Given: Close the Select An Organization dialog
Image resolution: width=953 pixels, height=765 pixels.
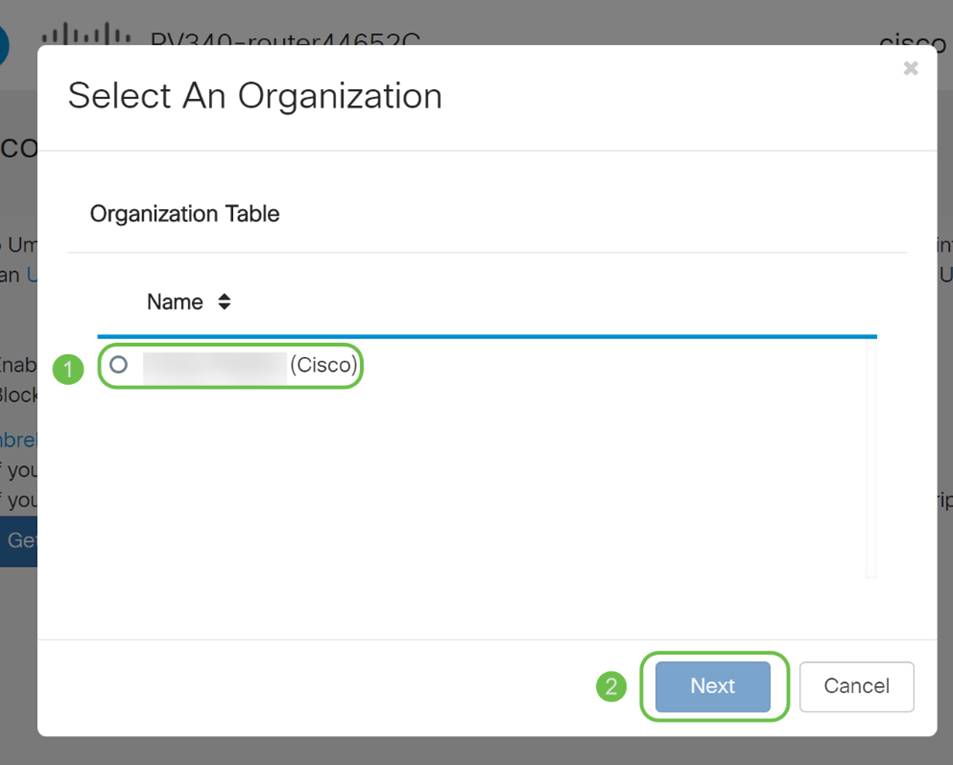Looking at the screenshot, I should click(910, 68).
